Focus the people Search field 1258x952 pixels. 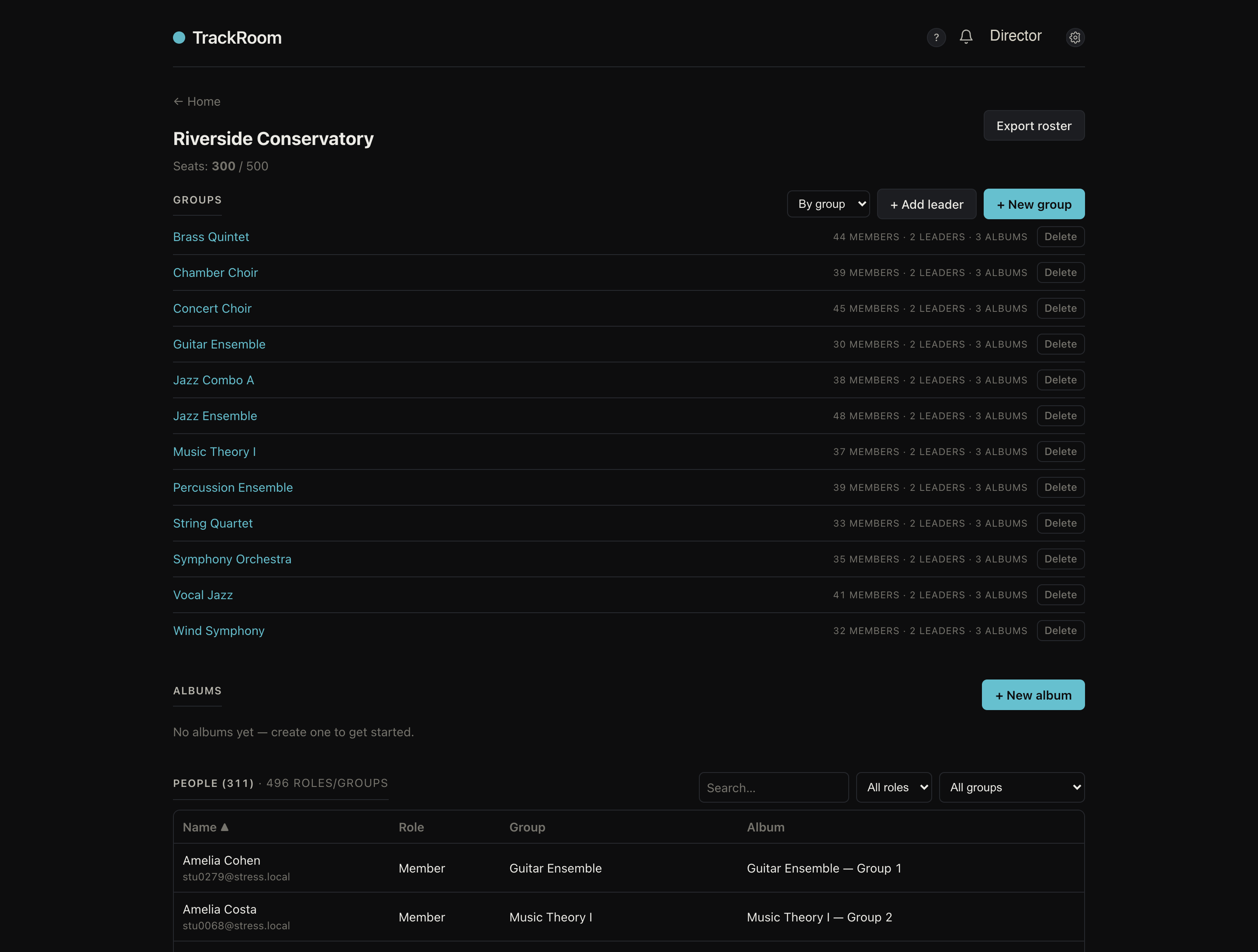coord(774,787)
